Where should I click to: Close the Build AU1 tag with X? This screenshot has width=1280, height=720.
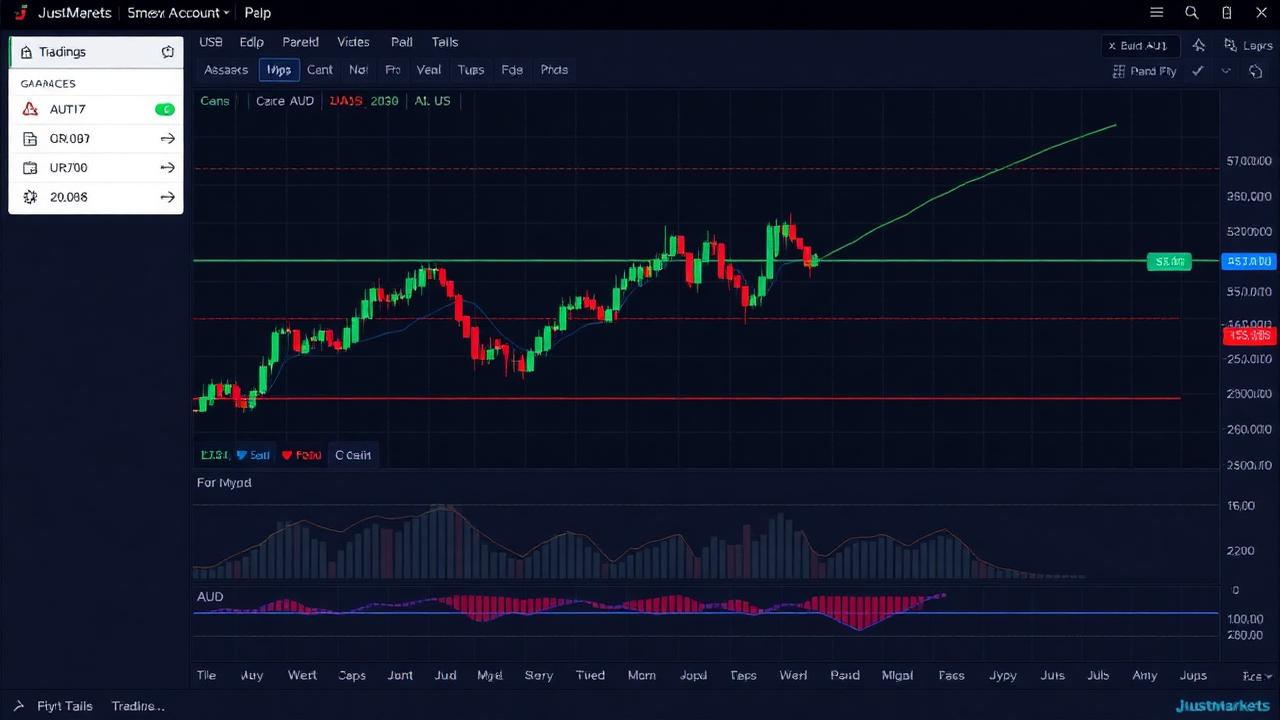click(x=1112, y=46)
